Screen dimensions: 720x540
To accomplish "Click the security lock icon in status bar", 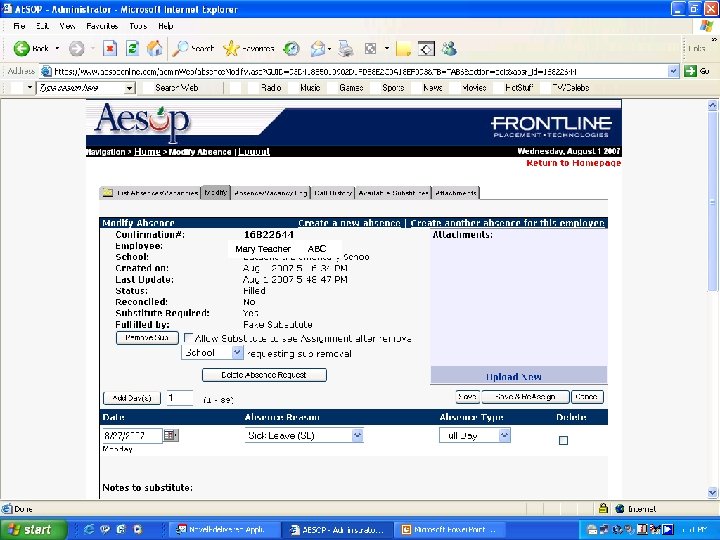I will click(603, 508).
